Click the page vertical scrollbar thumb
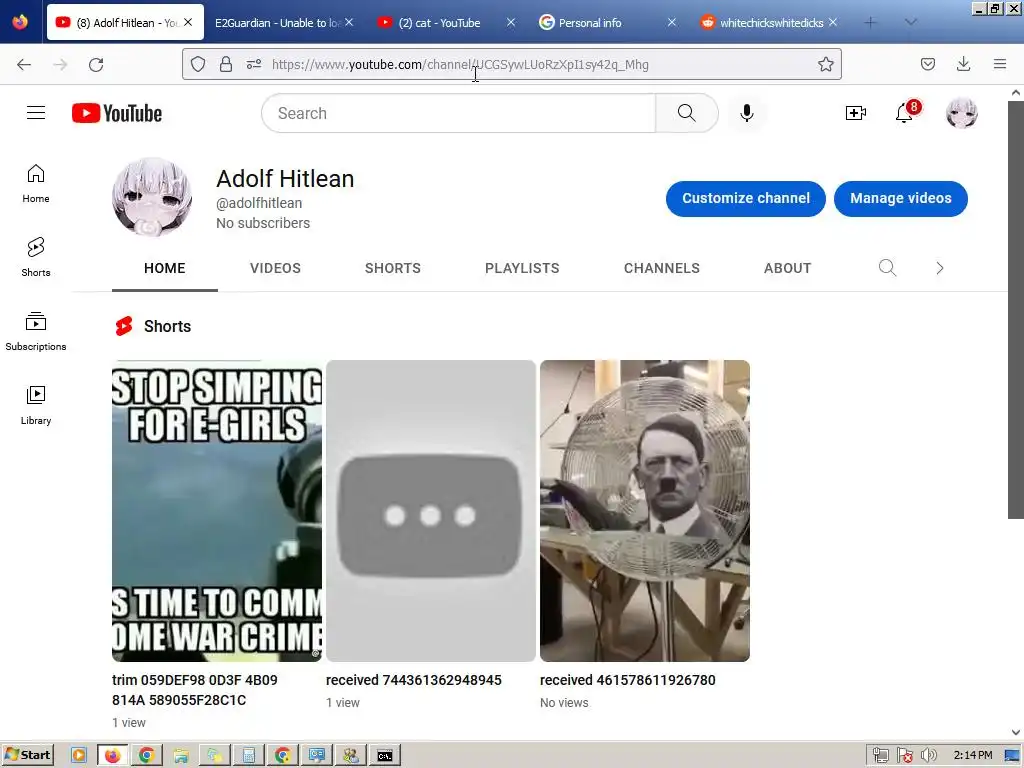The height and width of the screenshot is (768, 1024). tap(1016, 310)
